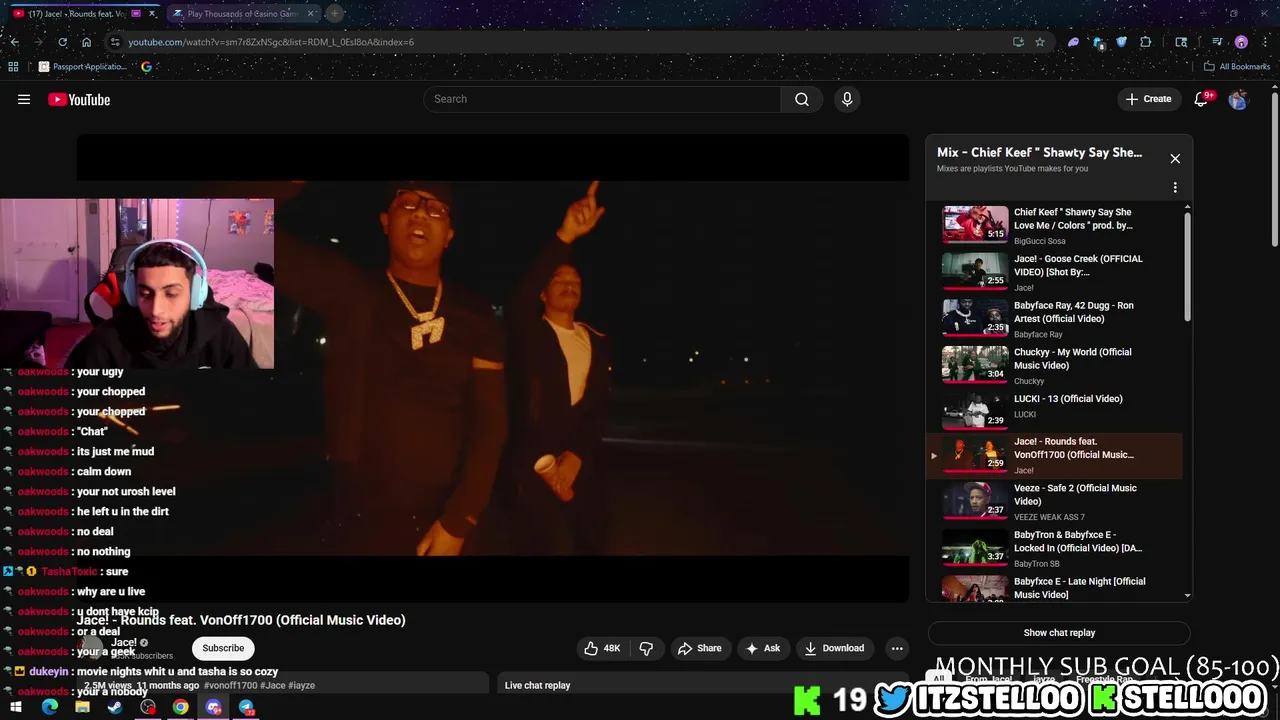
Task: Reload the YouTube page
Action: tap(62, 42)
